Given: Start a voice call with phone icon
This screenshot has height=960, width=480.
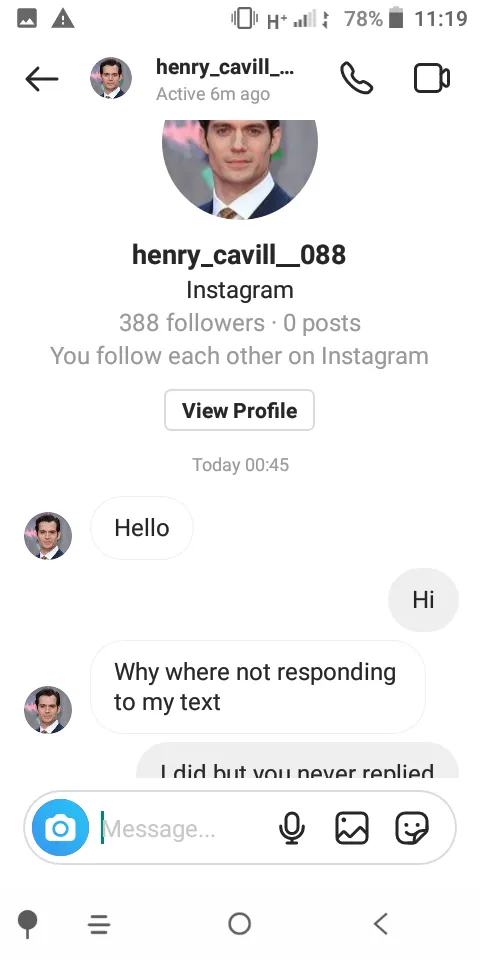Looking at the screenshot, I should (356, 78).
